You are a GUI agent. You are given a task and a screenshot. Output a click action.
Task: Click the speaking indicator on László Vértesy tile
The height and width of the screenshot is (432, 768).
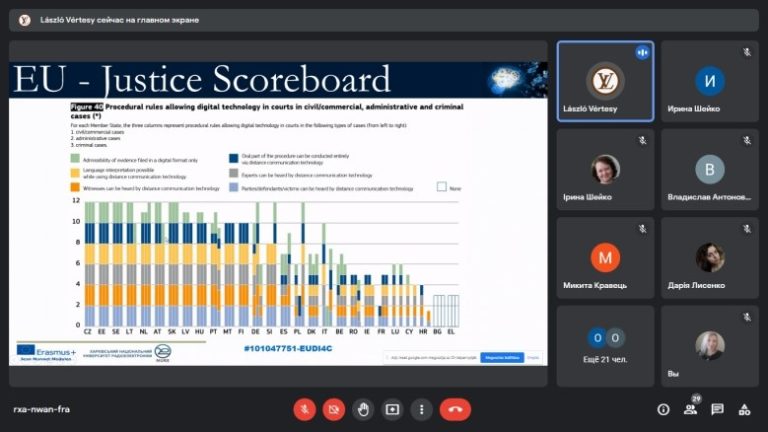[x=642, y=52]
